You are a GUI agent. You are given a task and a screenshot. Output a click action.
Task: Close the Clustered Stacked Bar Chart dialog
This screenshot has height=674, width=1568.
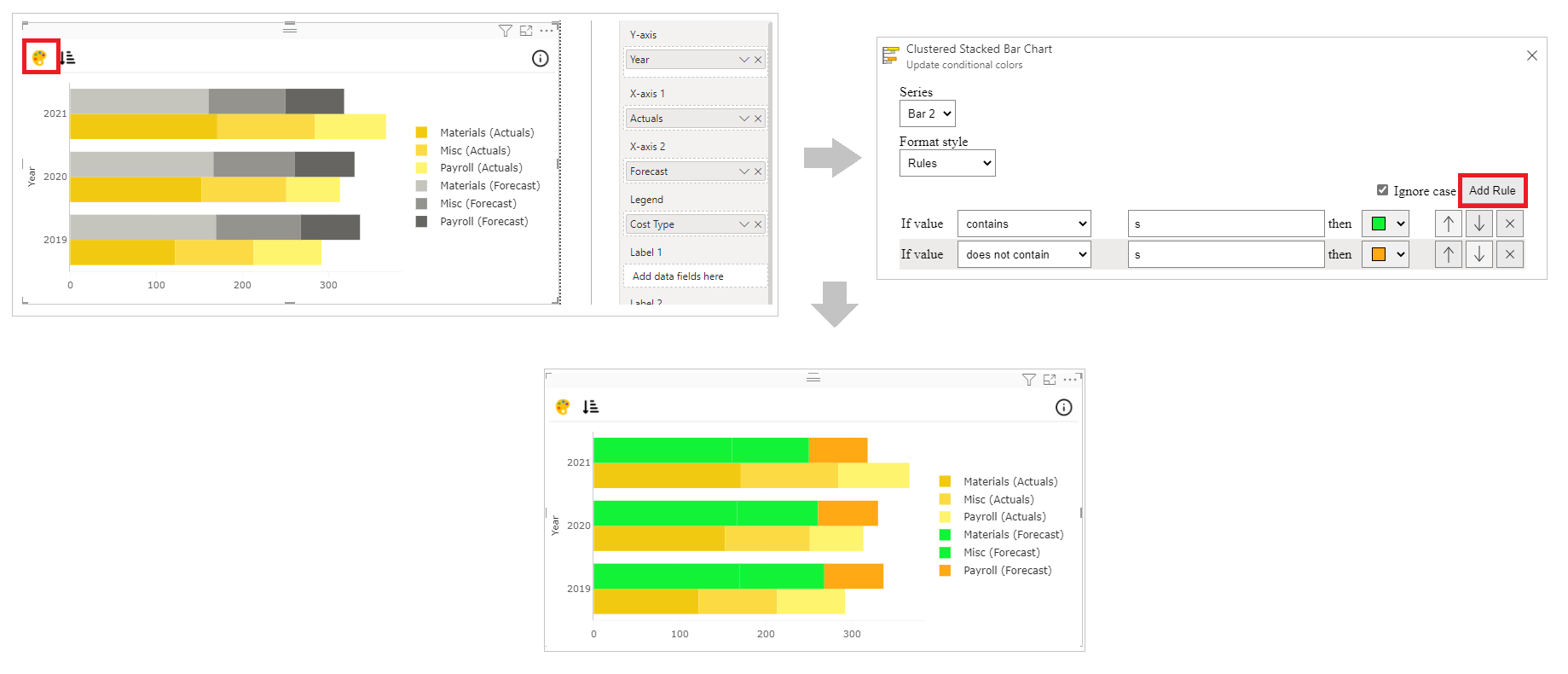tap(1531, 55)
